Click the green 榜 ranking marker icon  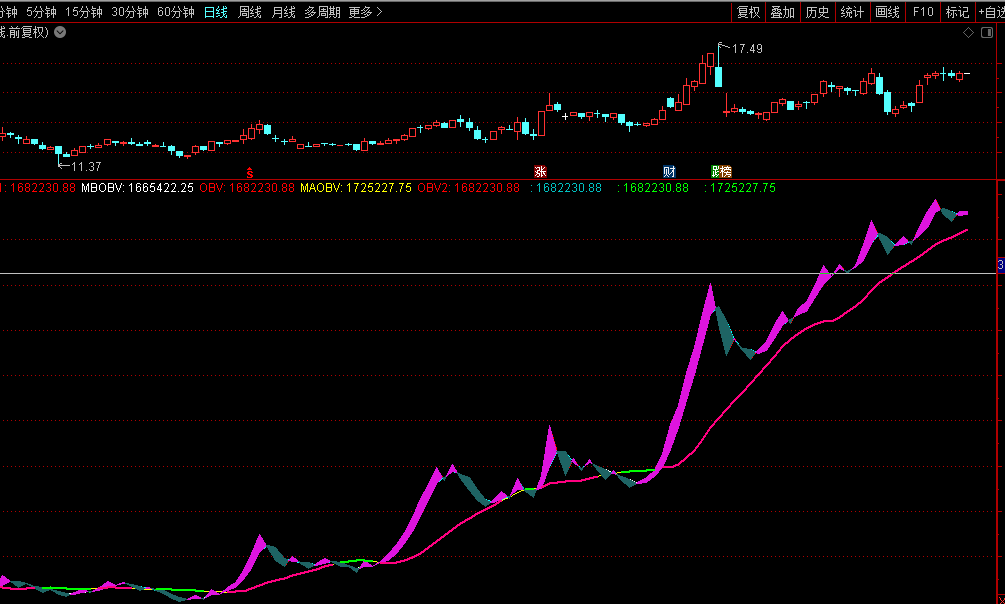pyautogui.click(x=720, y=172)
